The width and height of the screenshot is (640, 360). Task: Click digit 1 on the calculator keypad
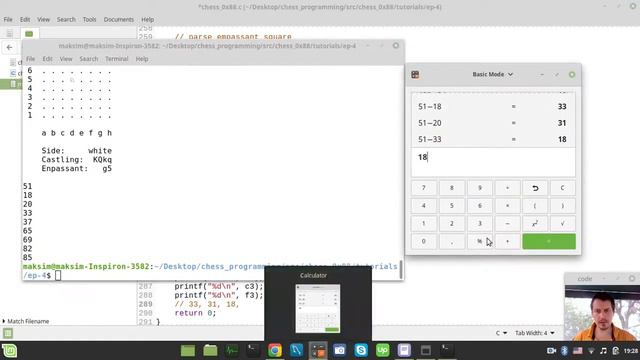pyautogui.click(x=424, y=223)
